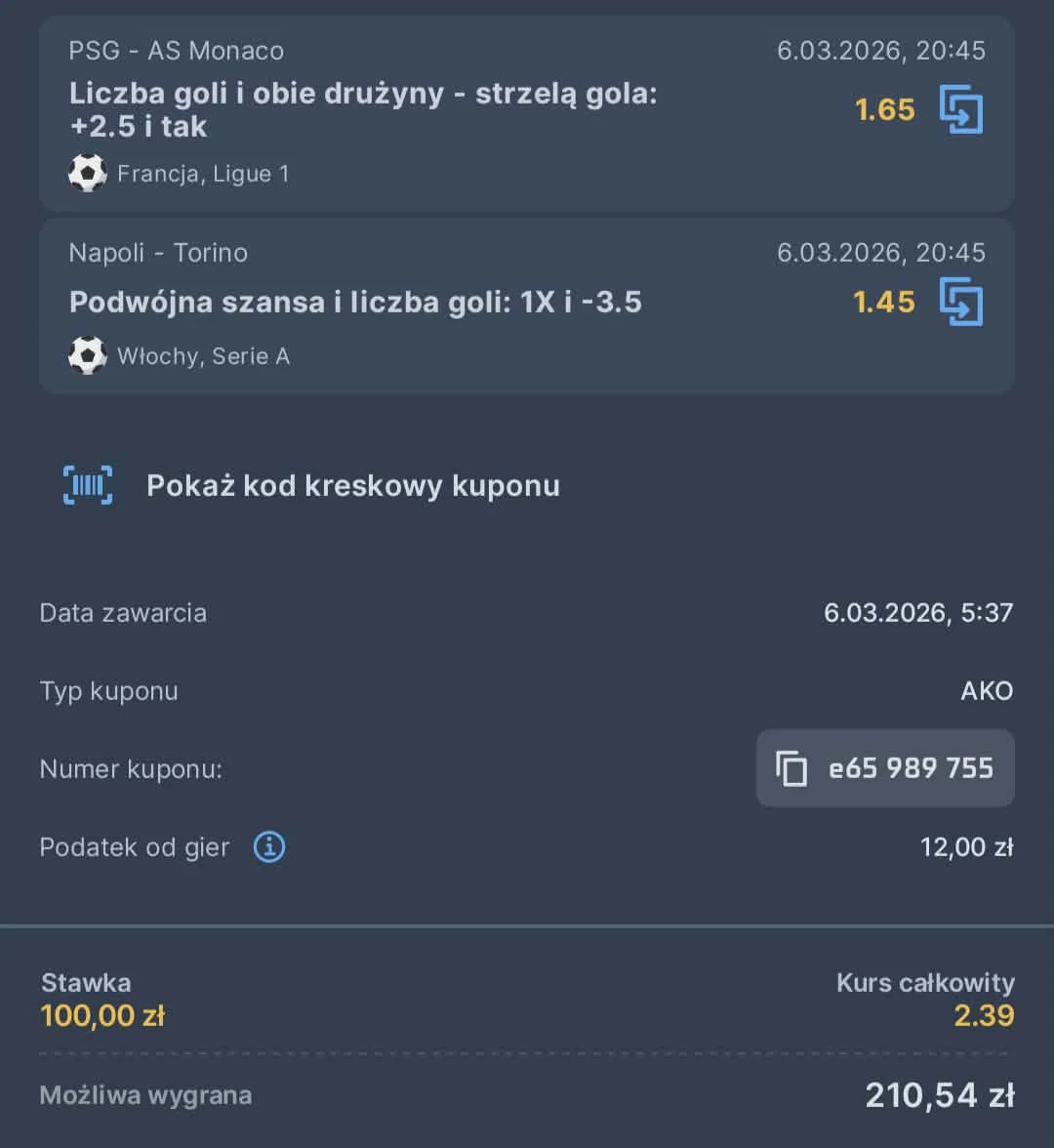
Task: Tap the total odds value 2.39
Action: (x=984, y=1015)
